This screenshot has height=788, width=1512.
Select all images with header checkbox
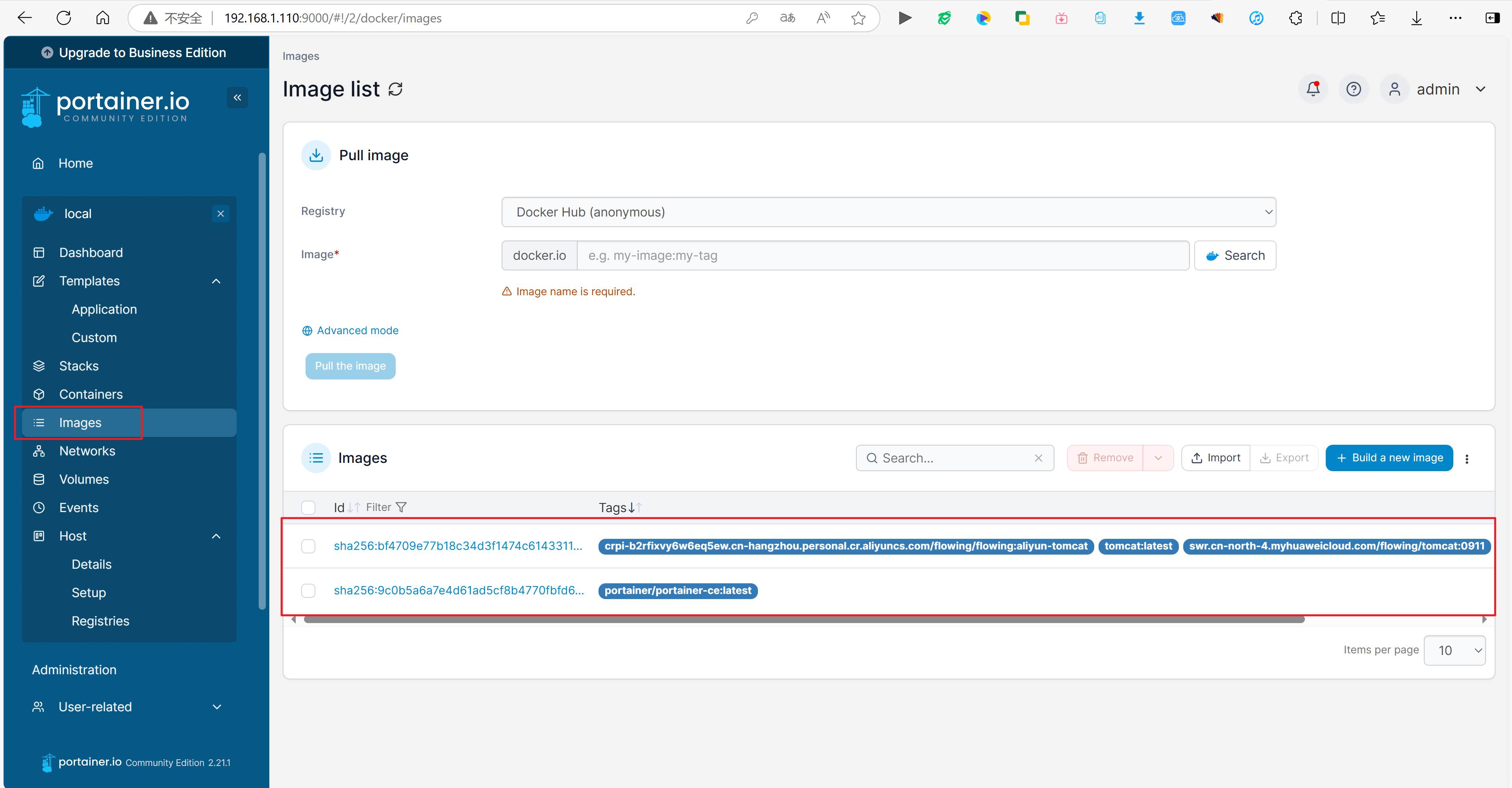[308, 507]
